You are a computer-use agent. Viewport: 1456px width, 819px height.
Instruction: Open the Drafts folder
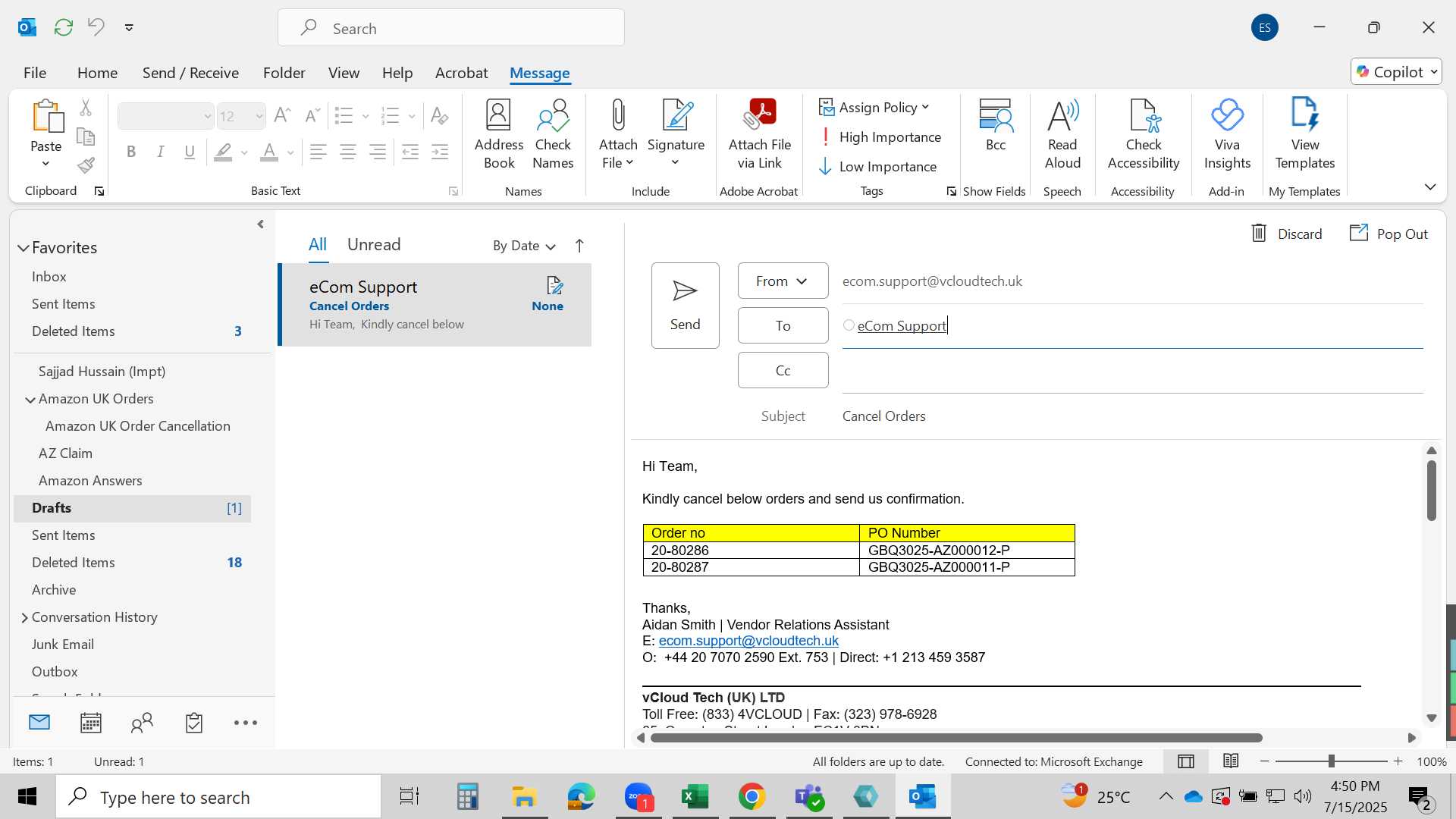tap(132, 508)
